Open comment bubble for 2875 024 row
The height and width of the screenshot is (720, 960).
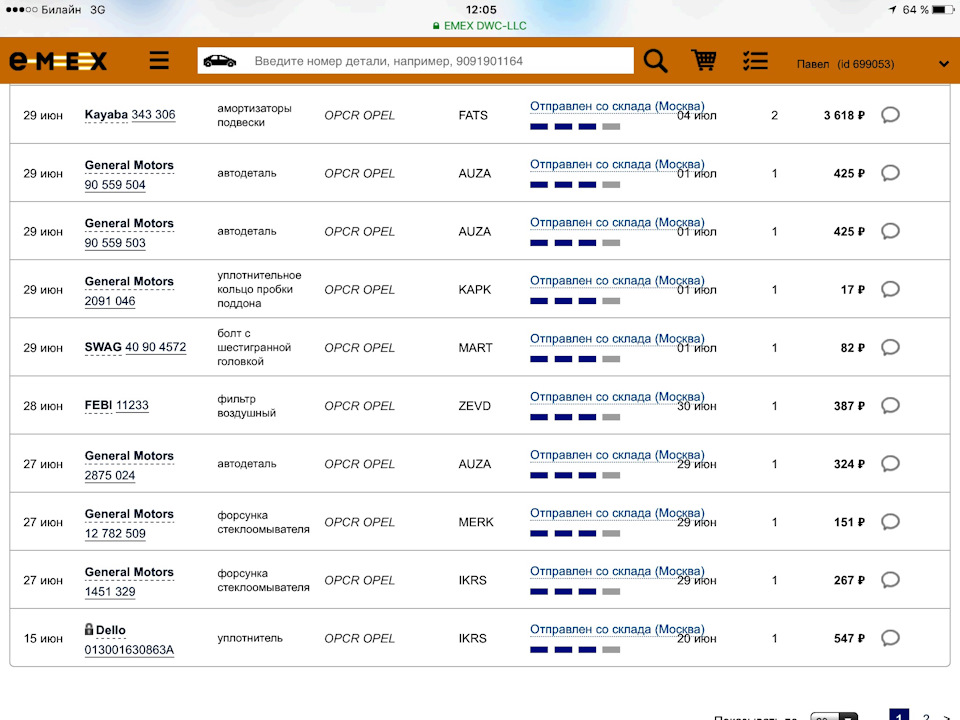(890, 464)
